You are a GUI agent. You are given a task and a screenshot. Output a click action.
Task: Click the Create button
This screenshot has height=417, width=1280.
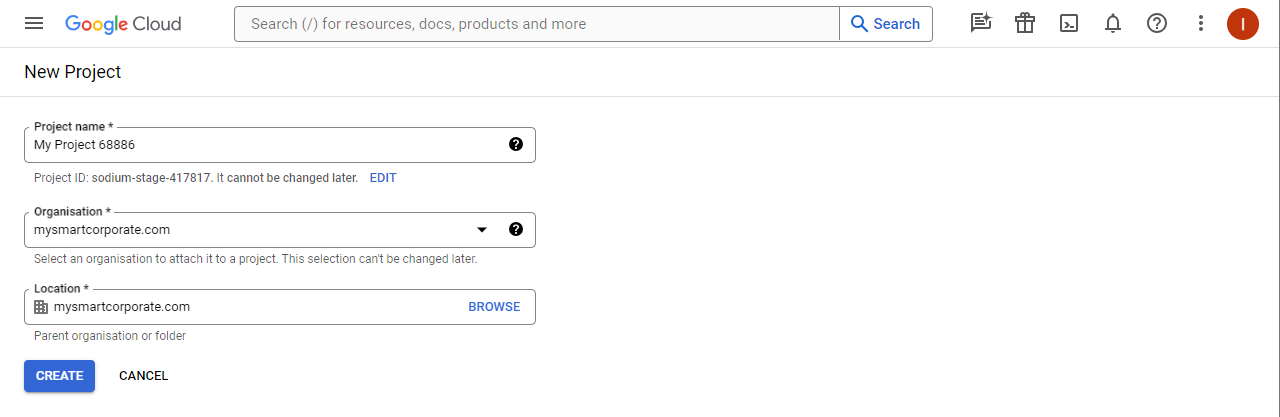59,376
